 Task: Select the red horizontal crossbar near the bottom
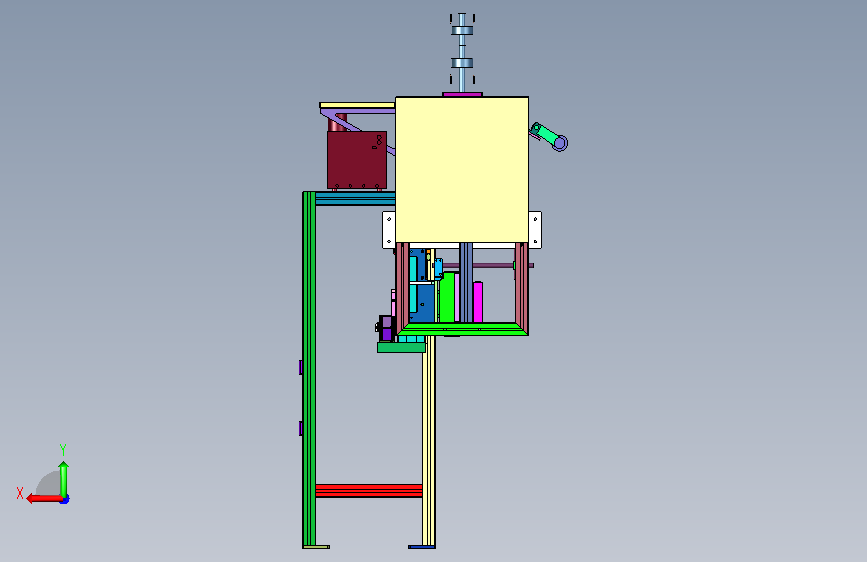(369, 491)
